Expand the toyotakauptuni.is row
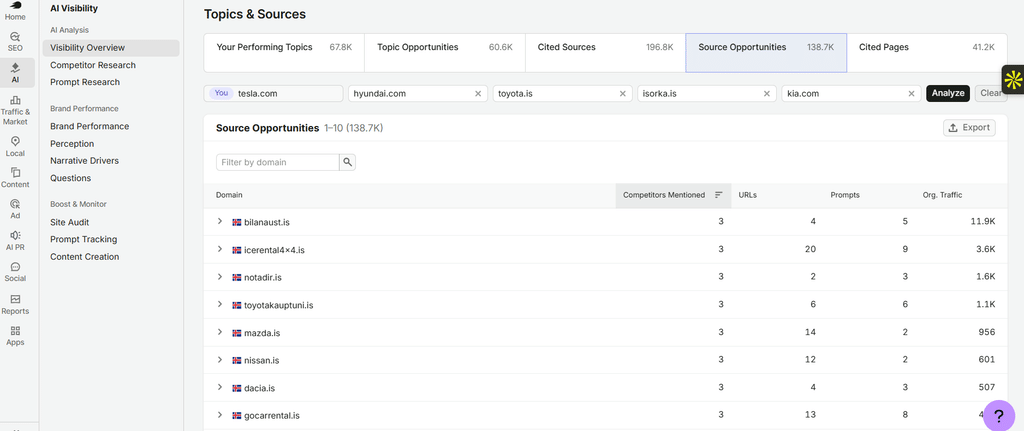This screenshot has height=431, width=1024. coord(220,304)
